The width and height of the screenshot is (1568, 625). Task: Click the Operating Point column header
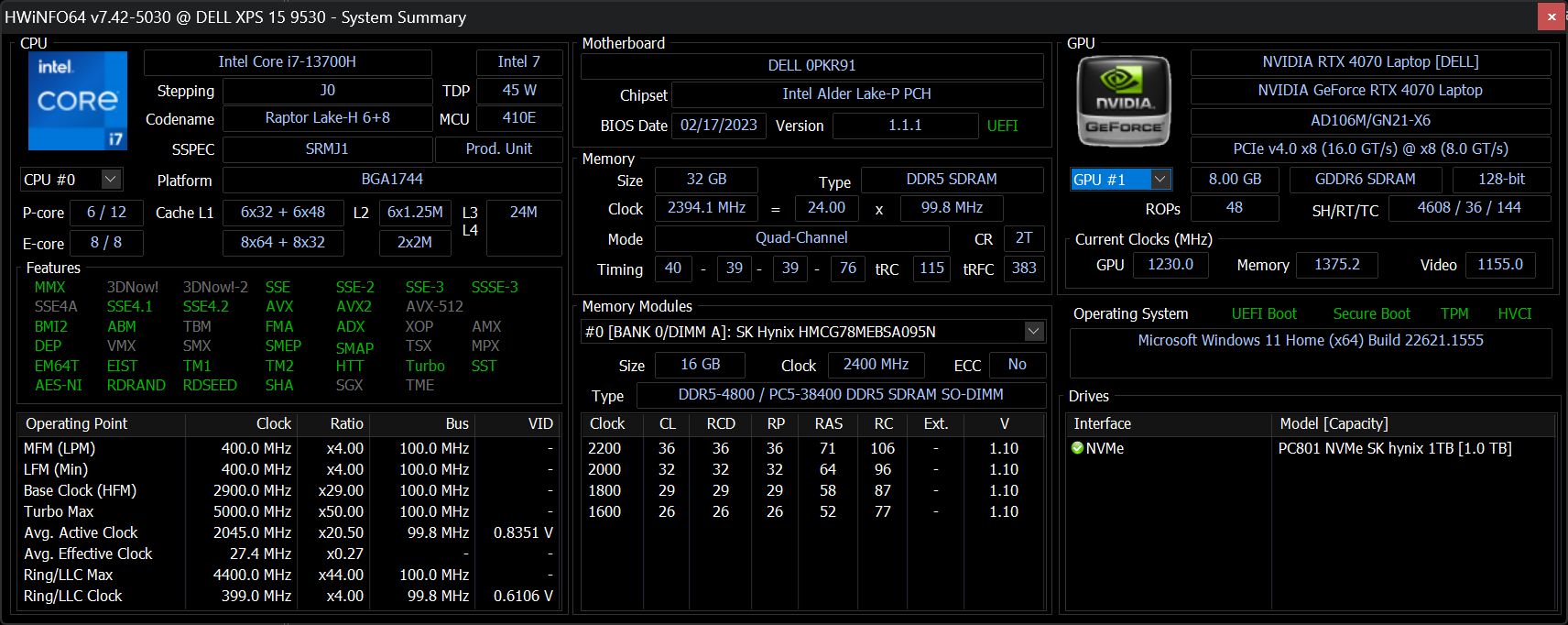pyautogui.click(x=102, y=423)
